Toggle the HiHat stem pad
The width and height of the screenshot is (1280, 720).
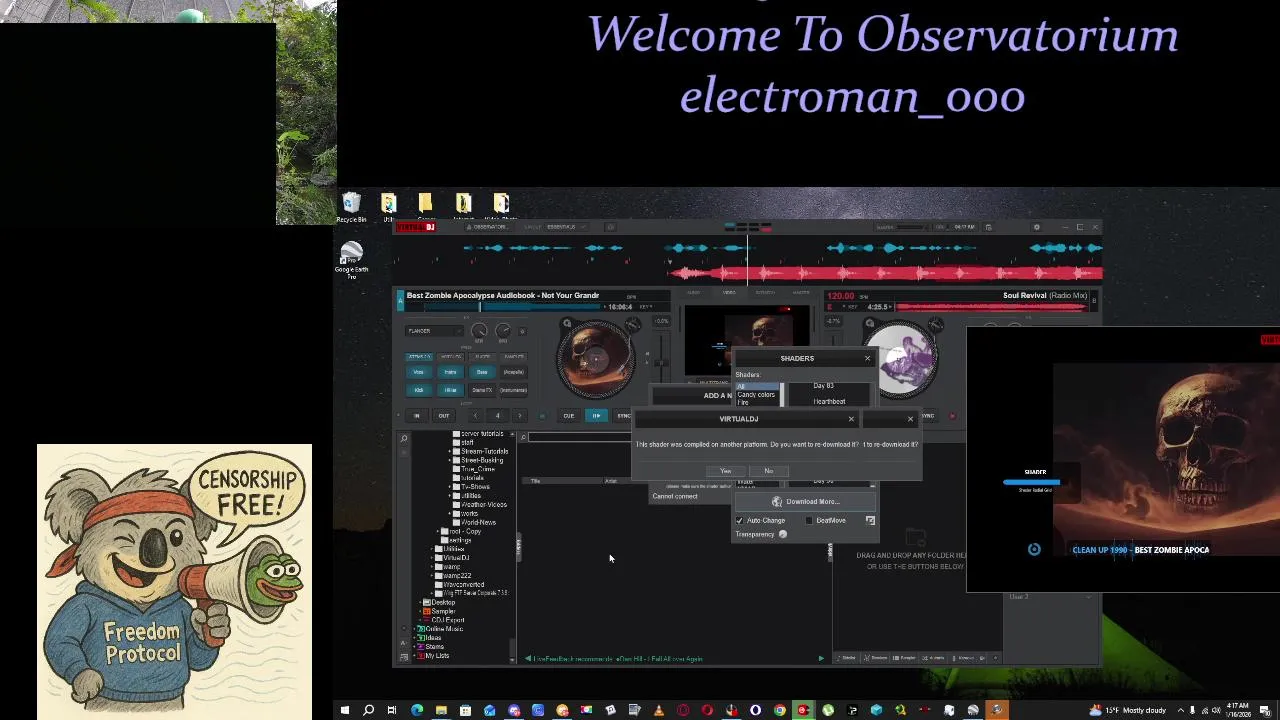pyautogui.click(x=451, y=390)
